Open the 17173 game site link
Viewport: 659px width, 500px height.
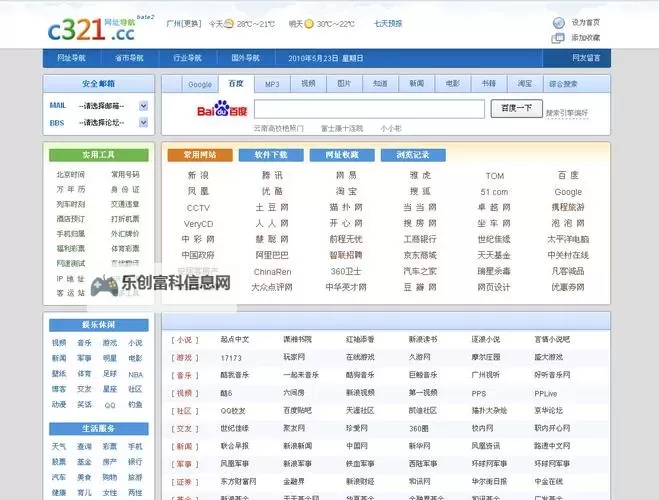tap(231, 358)
